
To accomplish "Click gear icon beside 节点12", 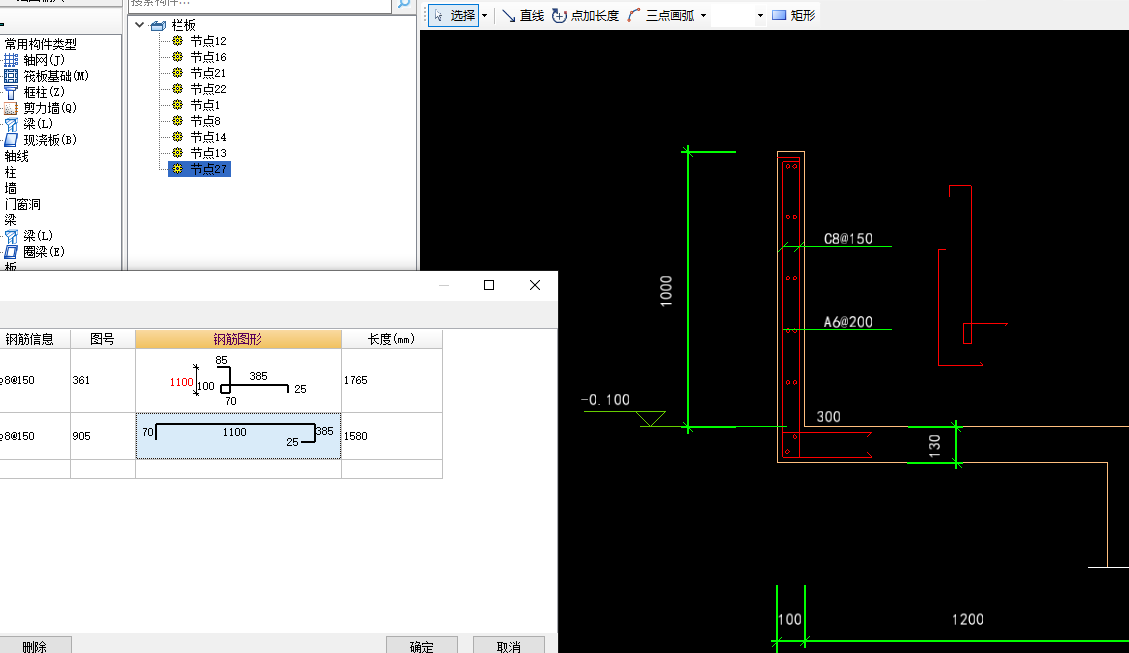I will pos(178,41).
